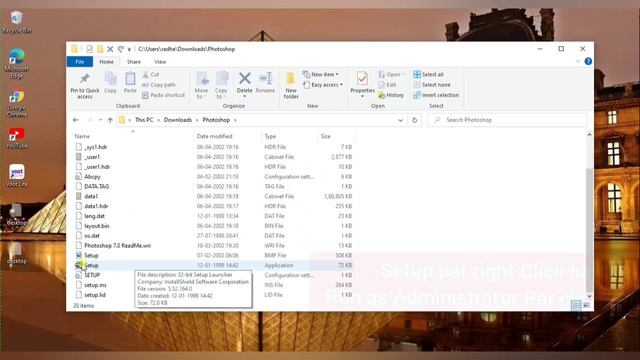Click the Search Photoshop input field
This screenshot has height=360, width=640.
[x=507, y=120]
